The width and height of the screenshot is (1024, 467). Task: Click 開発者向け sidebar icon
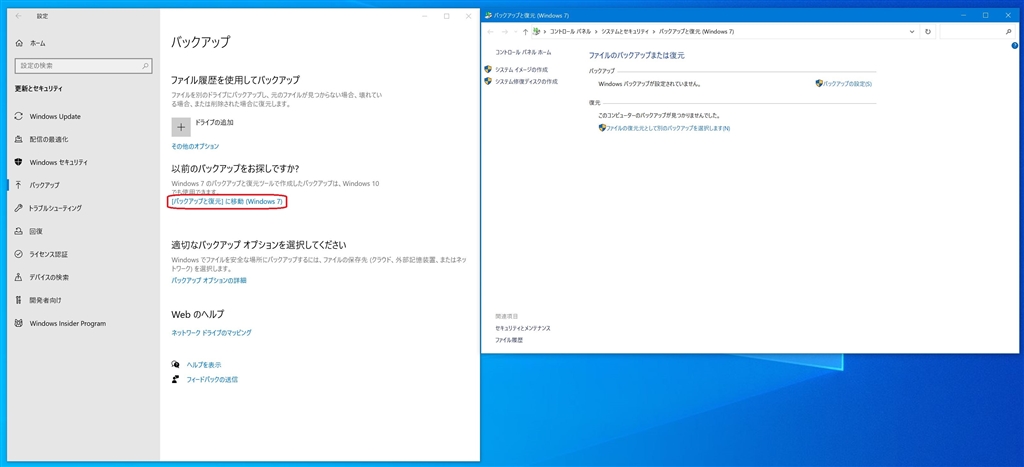point(19,300)
